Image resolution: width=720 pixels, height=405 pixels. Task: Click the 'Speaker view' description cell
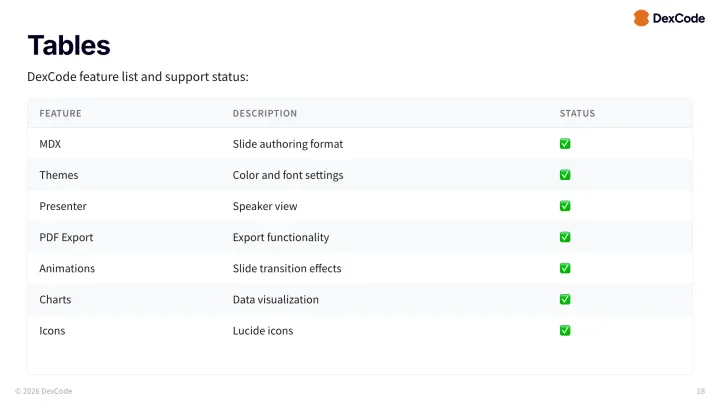pyautogui.click(x=265, y=206)
